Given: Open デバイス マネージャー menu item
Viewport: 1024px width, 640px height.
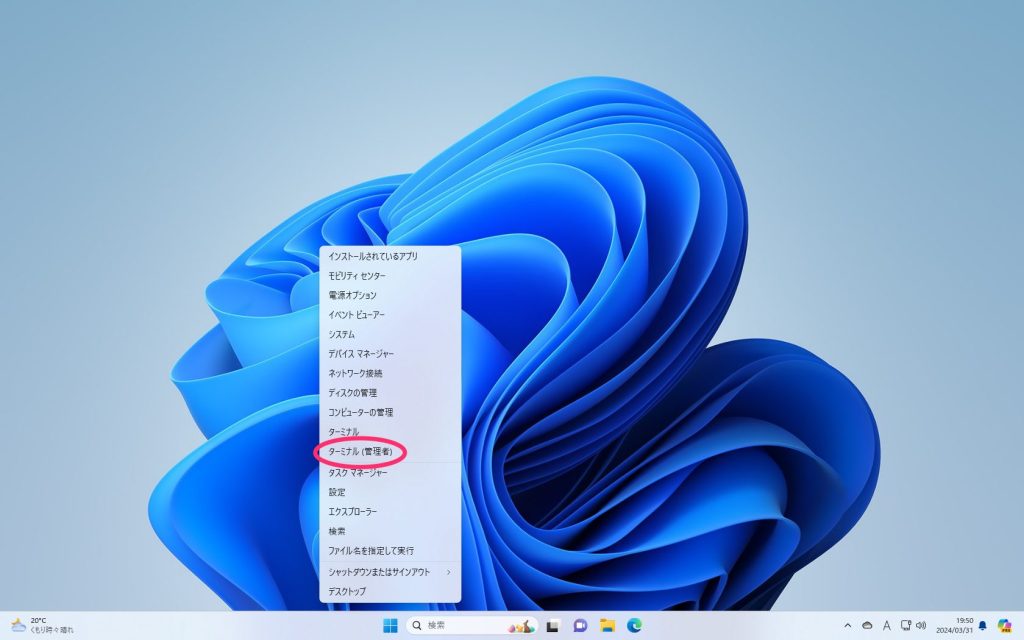Looking at the screenshot, I should 390,354.
